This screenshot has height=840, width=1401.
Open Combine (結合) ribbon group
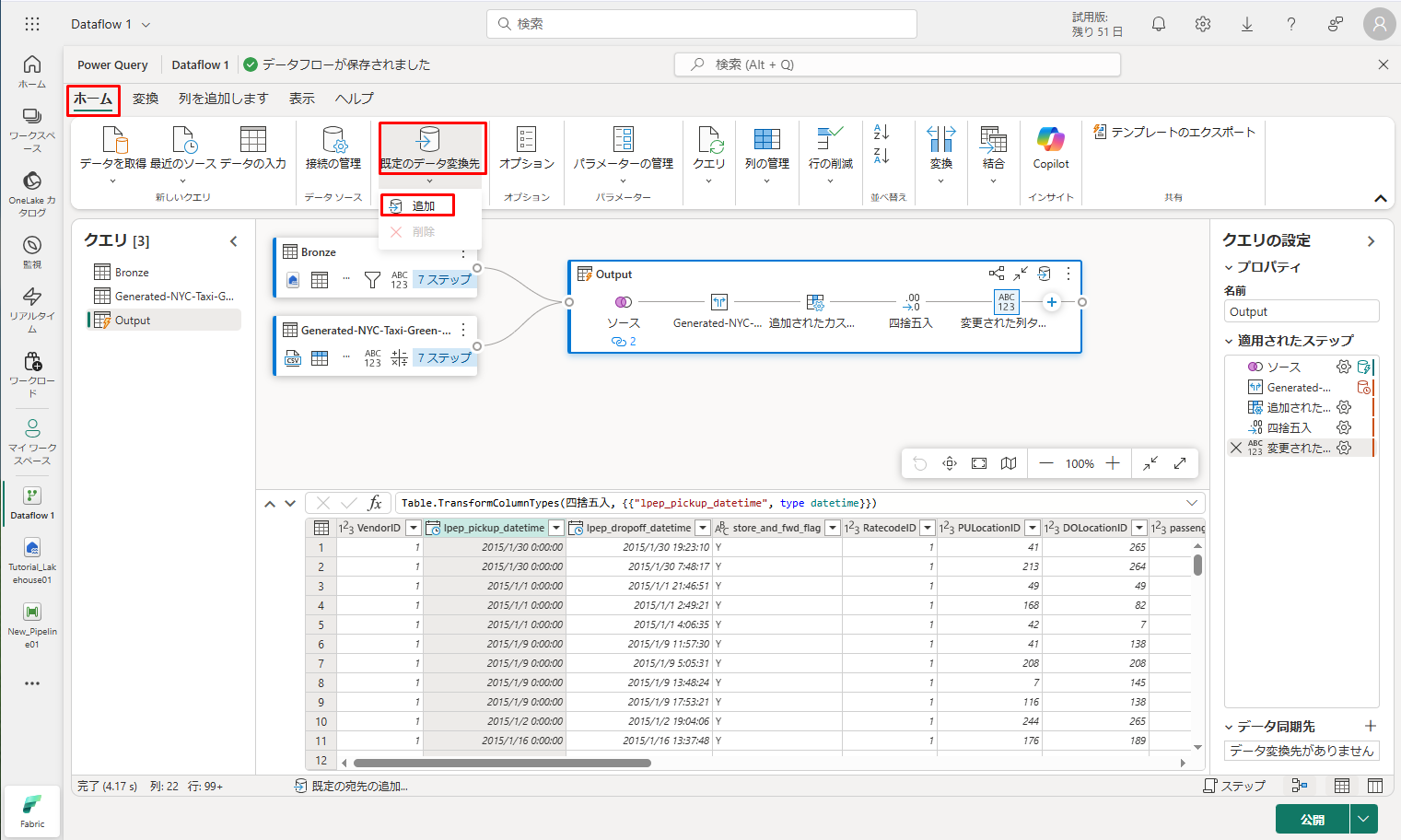click(993, 153)
